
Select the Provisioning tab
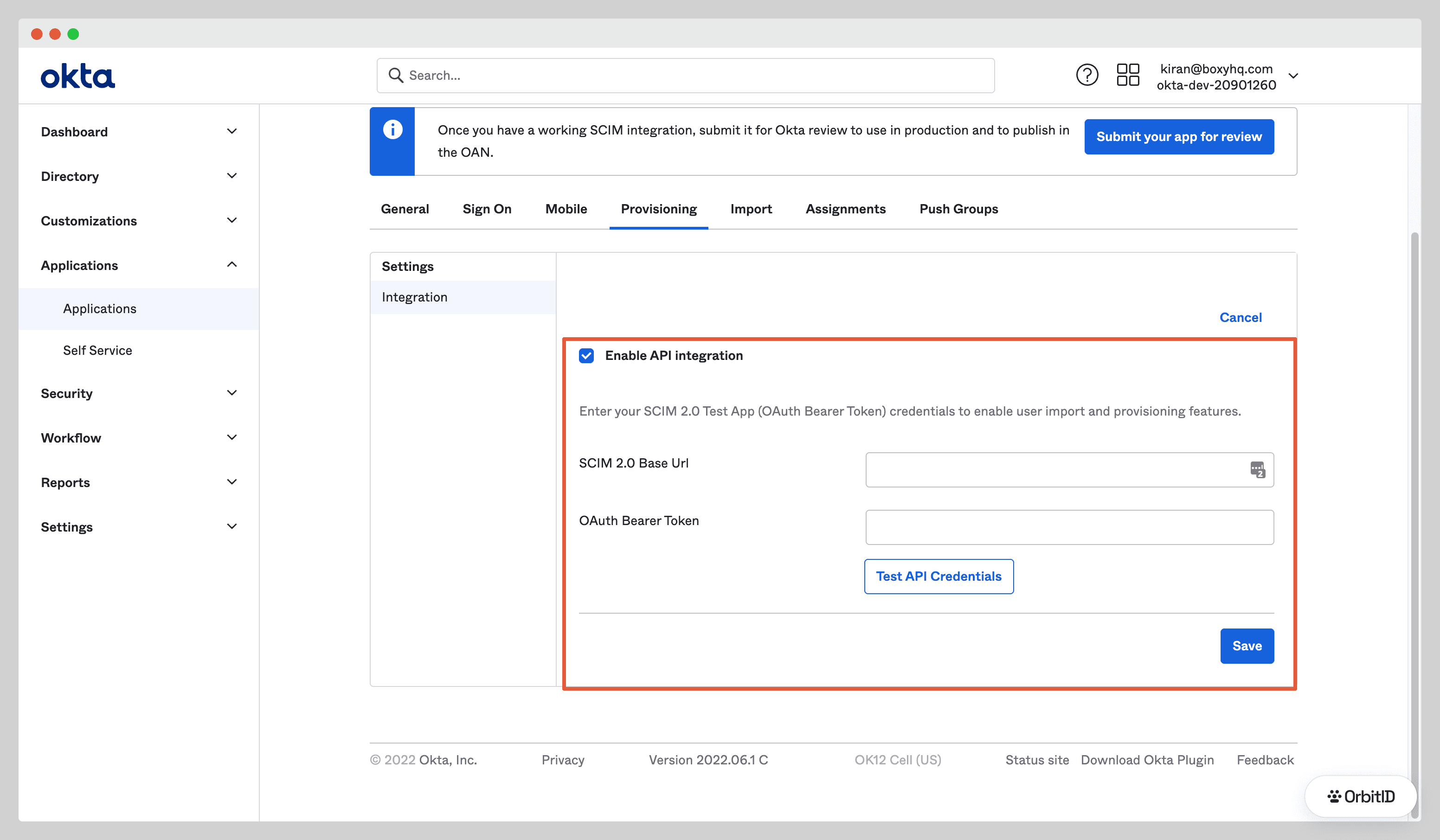659,209
